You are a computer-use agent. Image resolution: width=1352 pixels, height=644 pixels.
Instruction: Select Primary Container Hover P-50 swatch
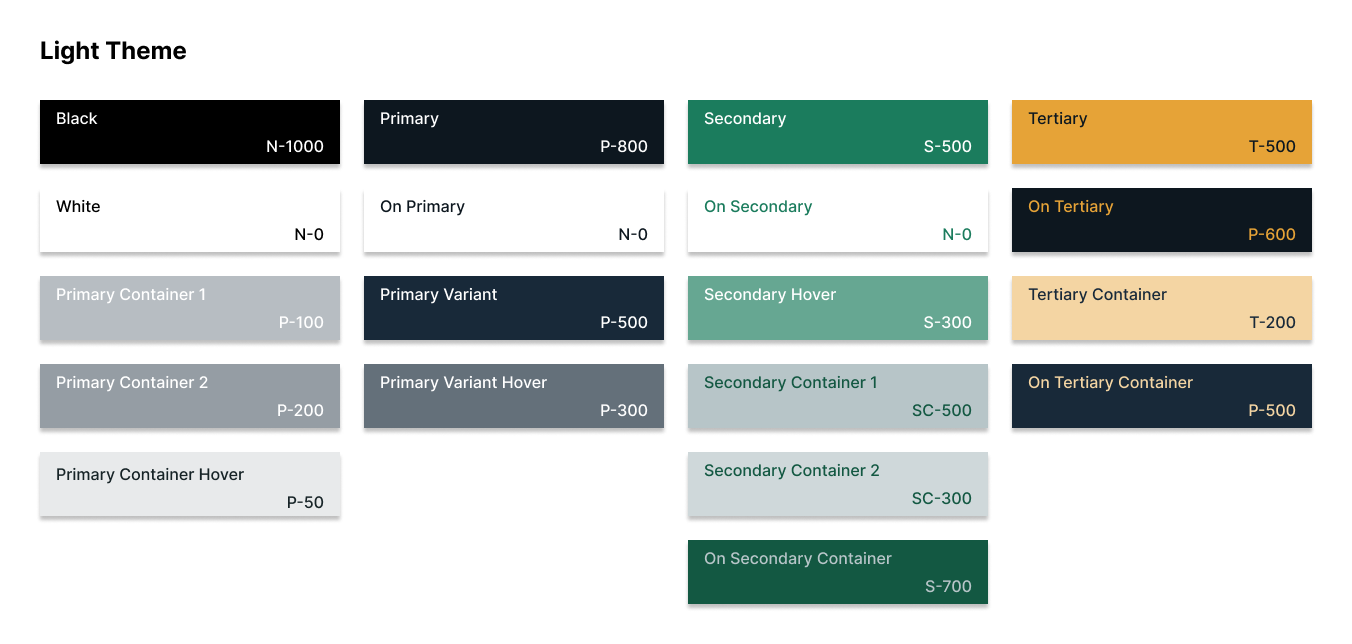(x=190, y=484)
